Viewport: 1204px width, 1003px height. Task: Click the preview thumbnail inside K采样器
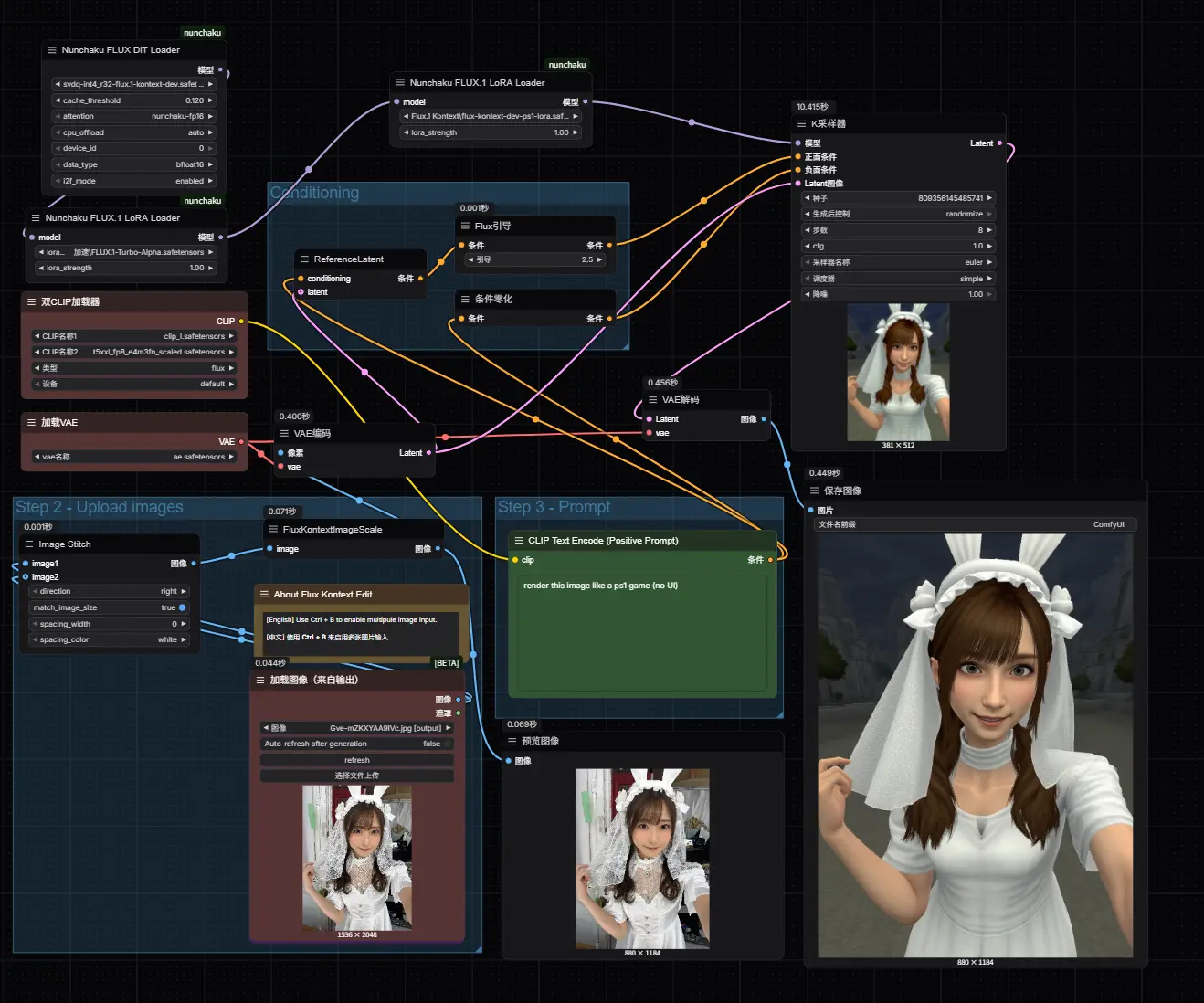pyautogui.click(x=898, y=373)
